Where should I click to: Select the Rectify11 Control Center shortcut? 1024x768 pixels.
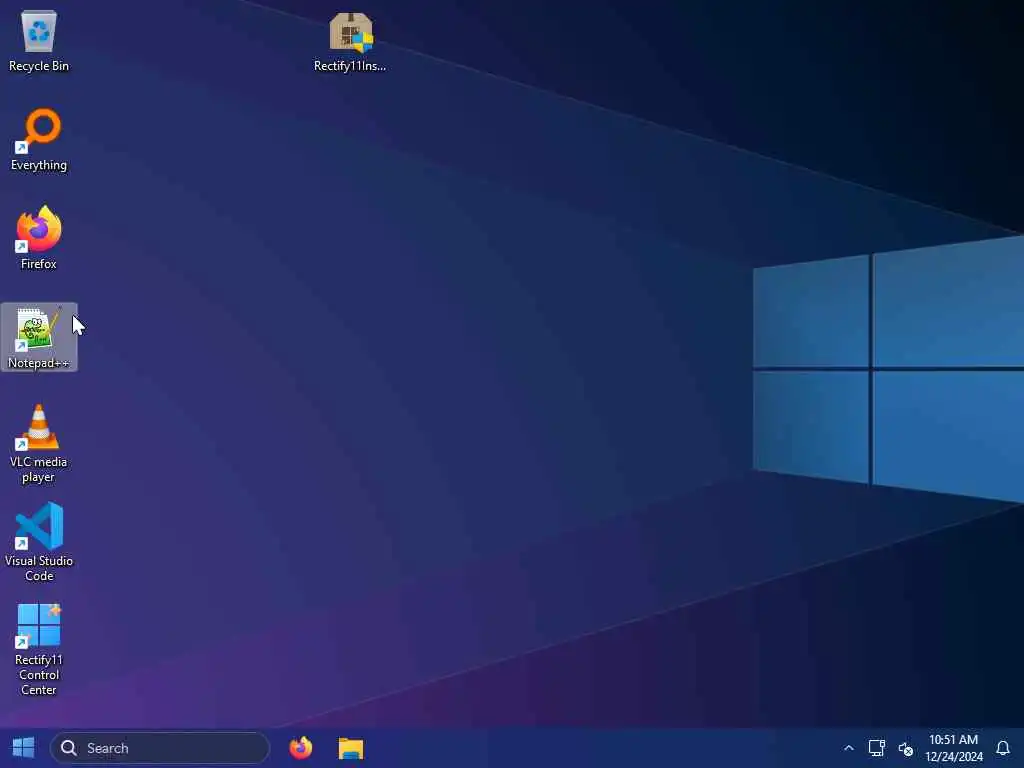pos(39,649)
